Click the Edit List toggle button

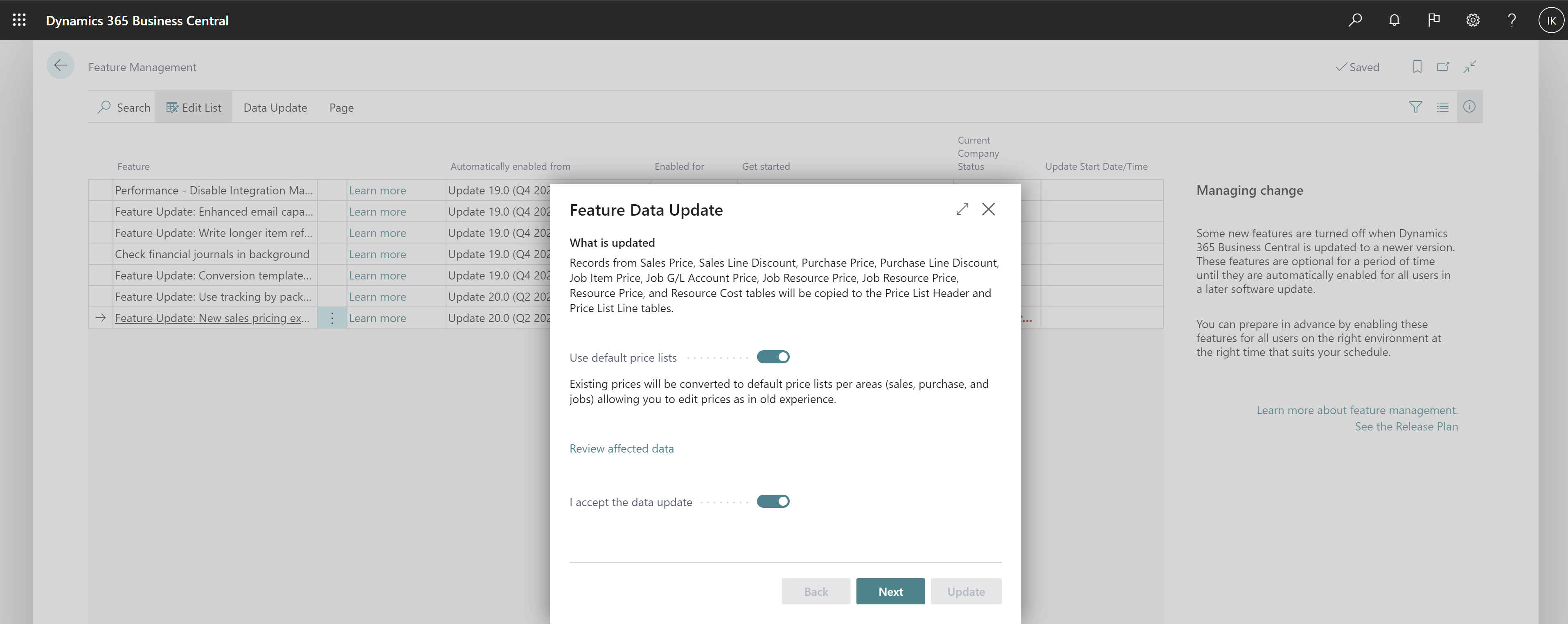click(193, 107)
